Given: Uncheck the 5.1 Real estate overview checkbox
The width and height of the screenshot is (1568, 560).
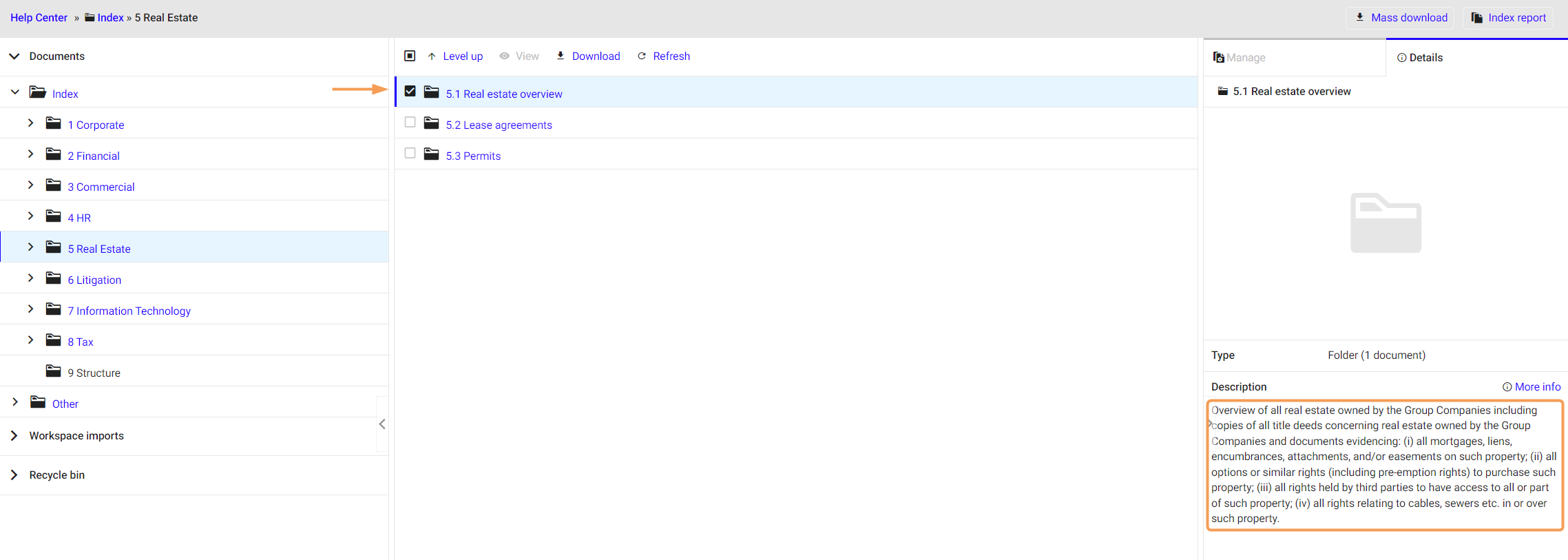Looking at the screenshot, I should [x=410, y=91].
